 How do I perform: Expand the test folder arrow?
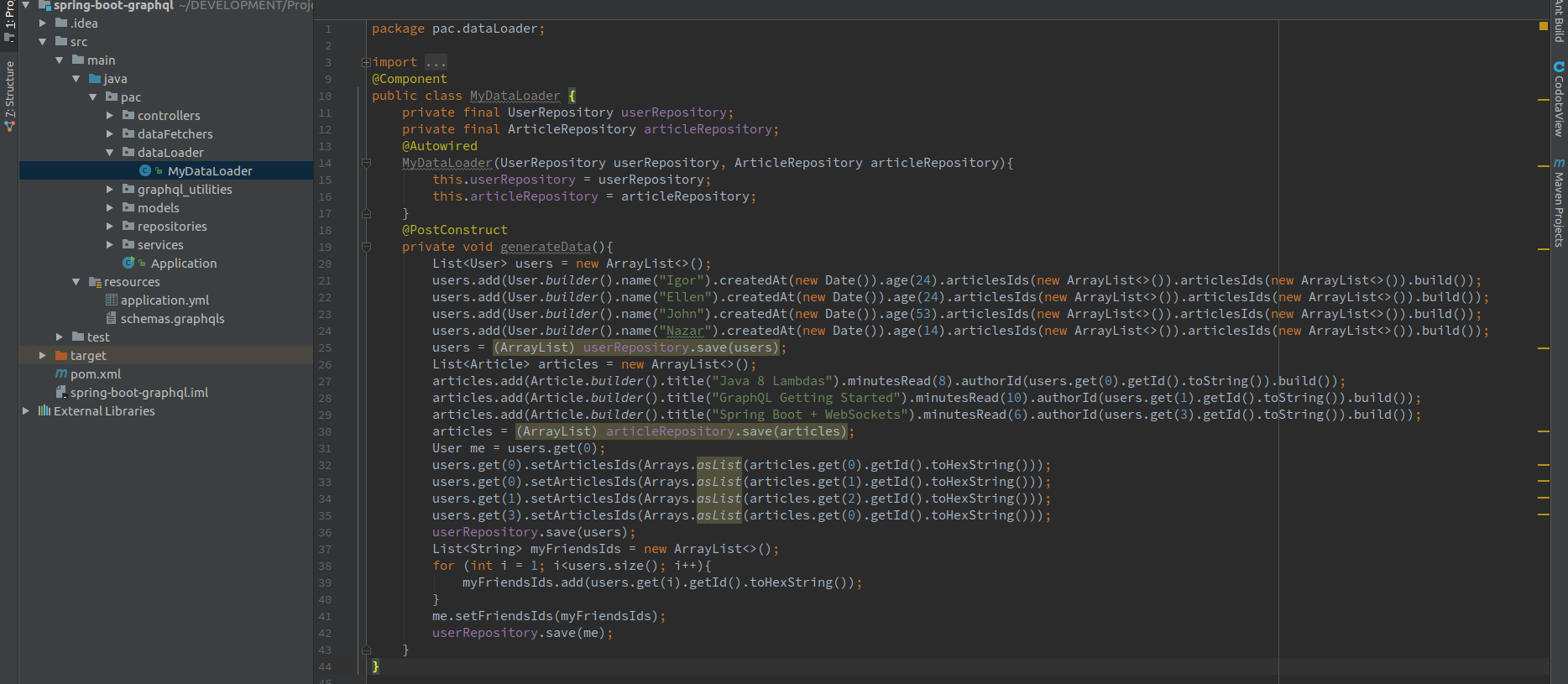pos(60,337)
